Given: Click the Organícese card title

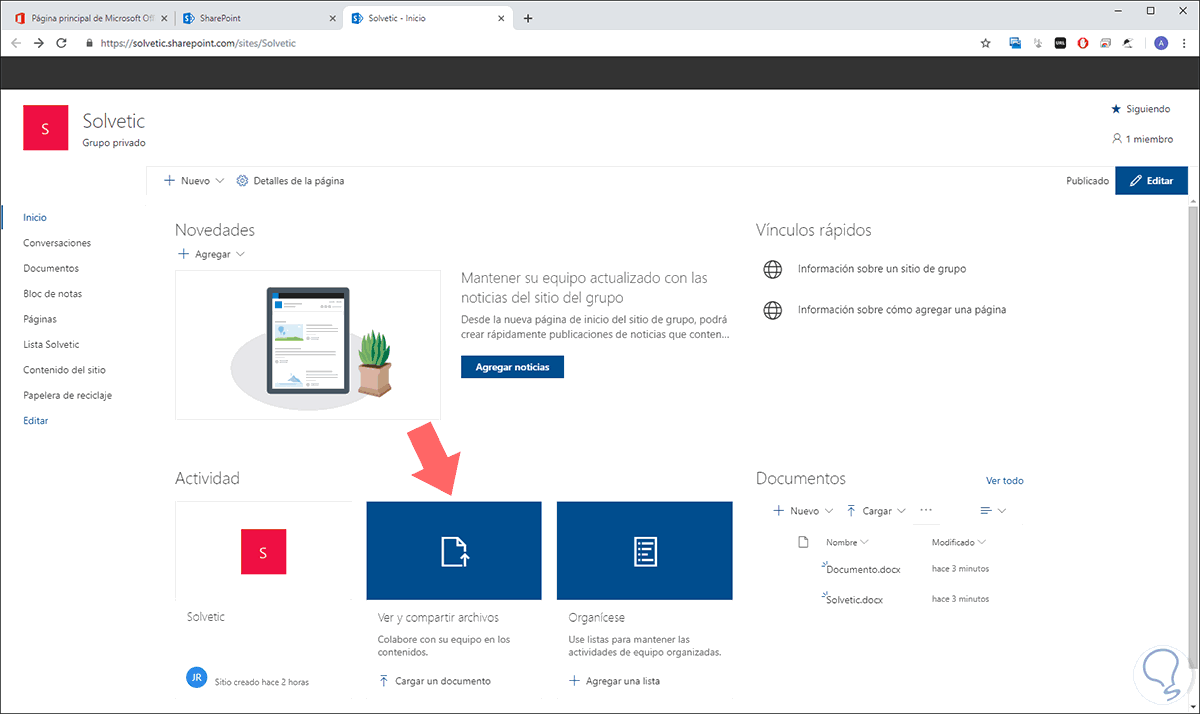Looking at the screenshot, I should pos(596,617).
